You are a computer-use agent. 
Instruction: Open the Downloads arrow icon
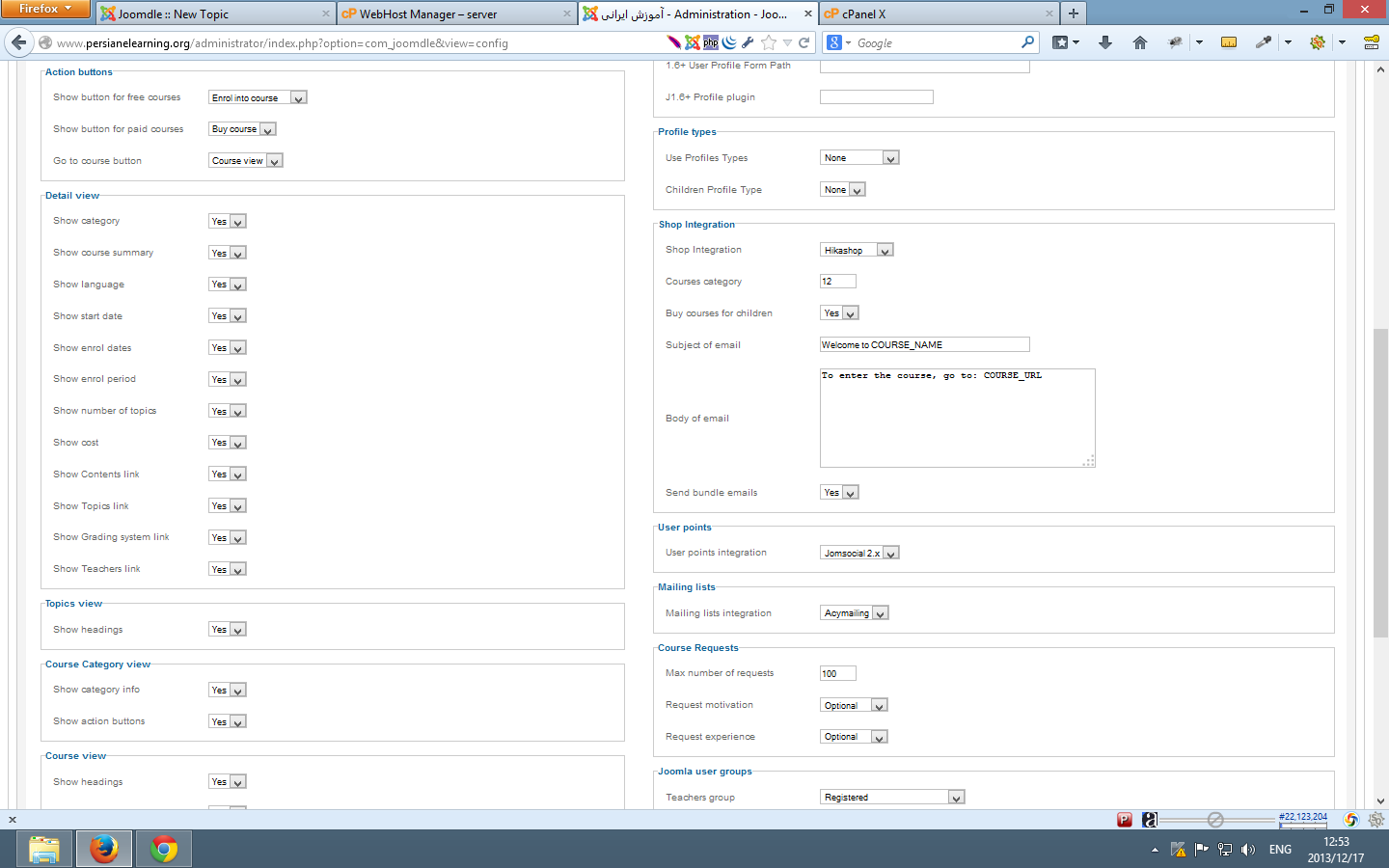pyautogui.click(x=1105, y=42)
